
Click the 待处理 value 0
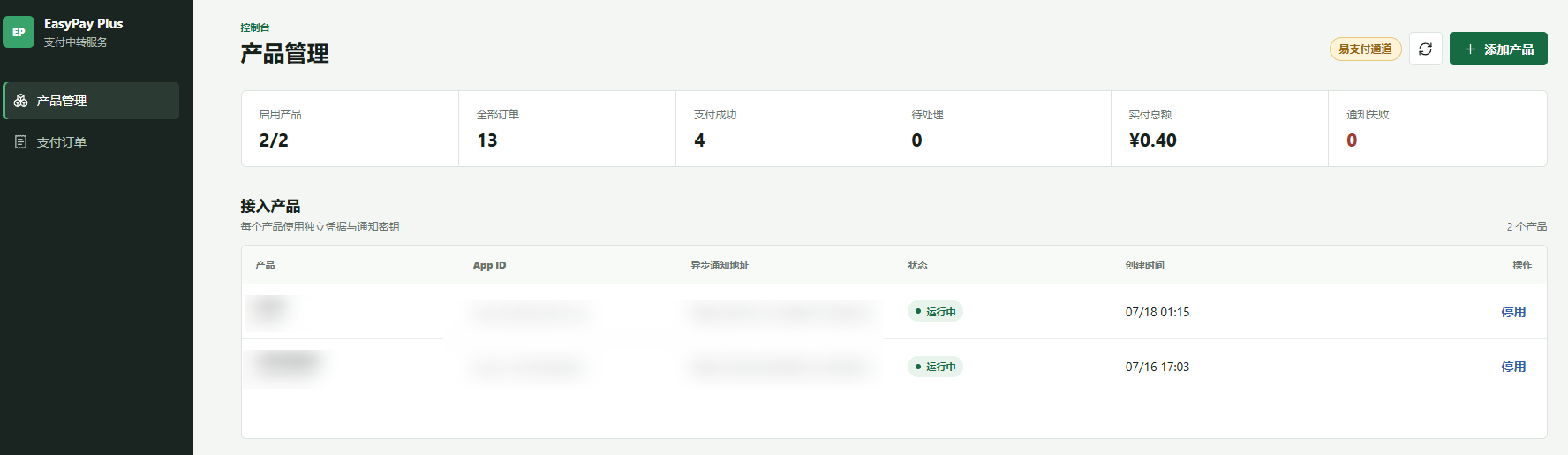pyautogui.click(x=916, y=140)
